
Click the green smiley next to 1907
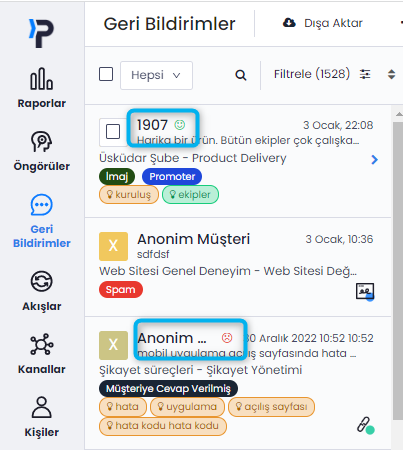180,125
